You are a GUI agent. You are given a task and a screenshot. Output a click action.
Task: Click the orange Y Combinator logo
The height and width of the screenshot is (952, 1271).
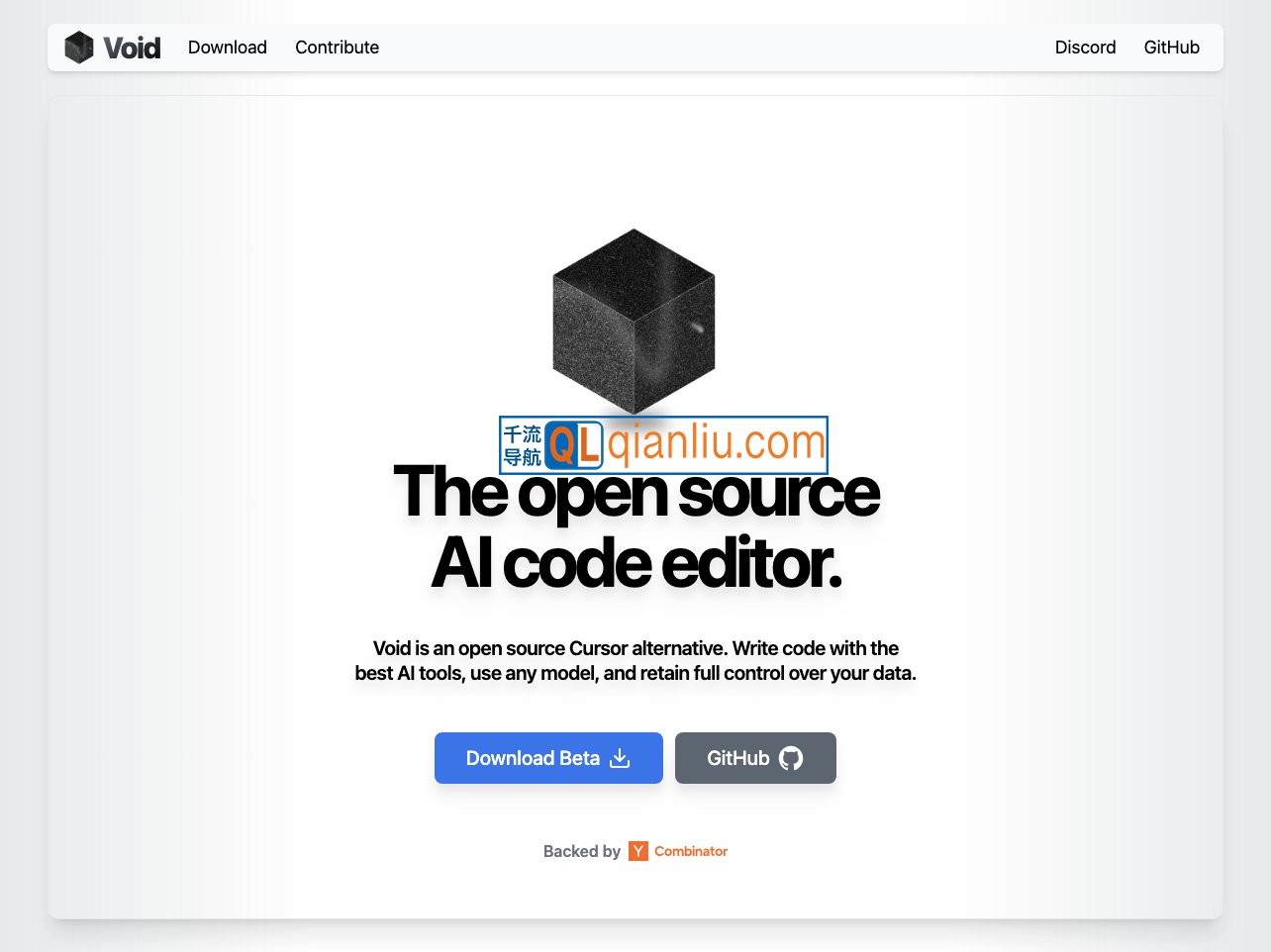point(638,851)
